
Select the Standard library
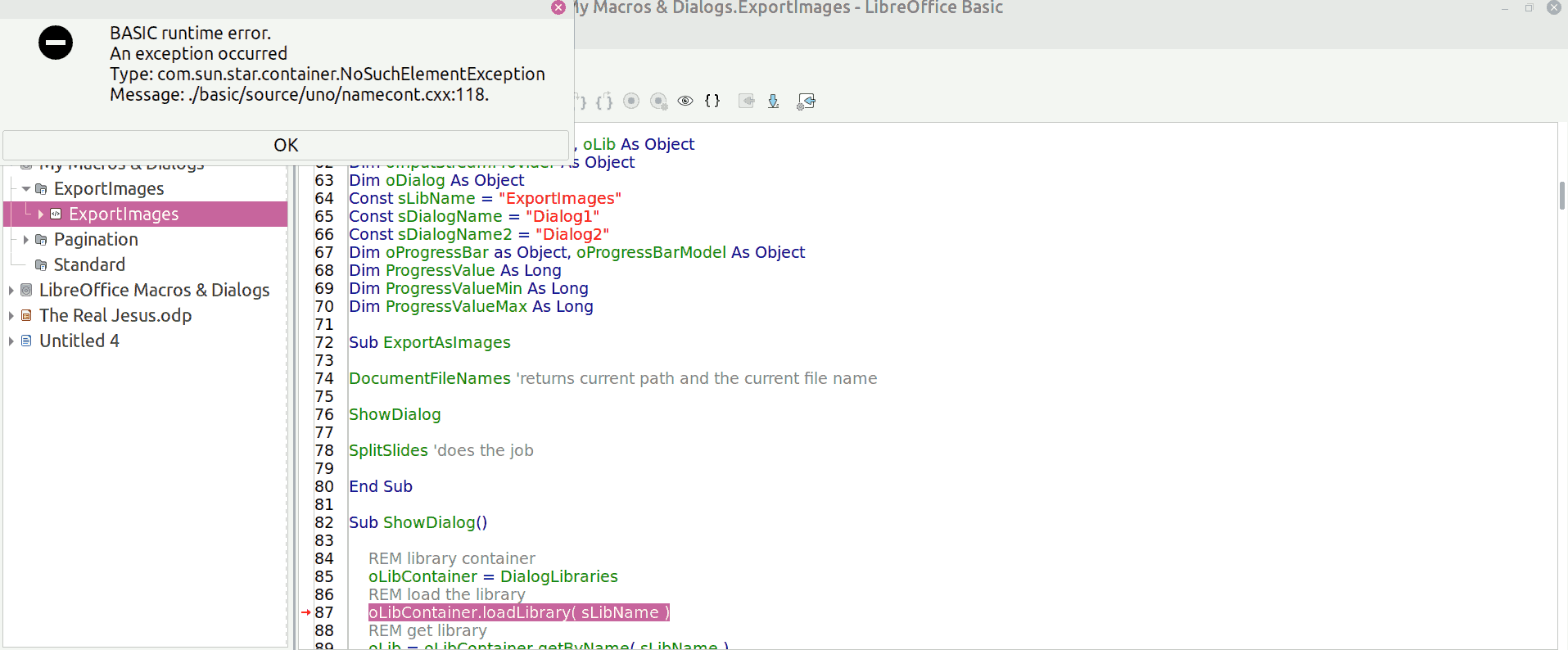89,265
